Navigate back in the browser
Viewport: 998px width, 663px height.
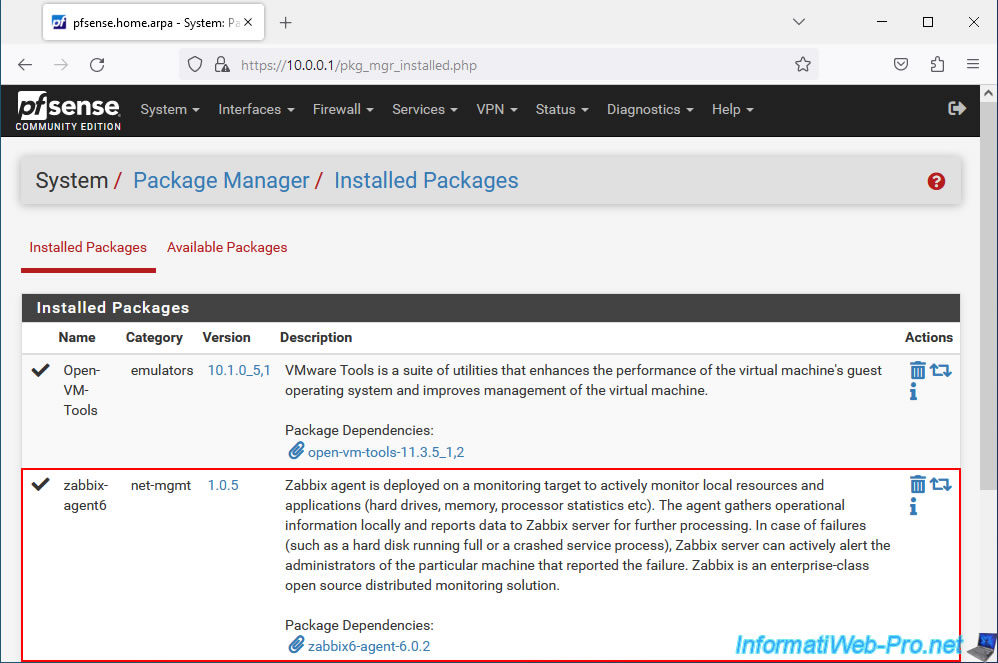(x=25, y=64)
